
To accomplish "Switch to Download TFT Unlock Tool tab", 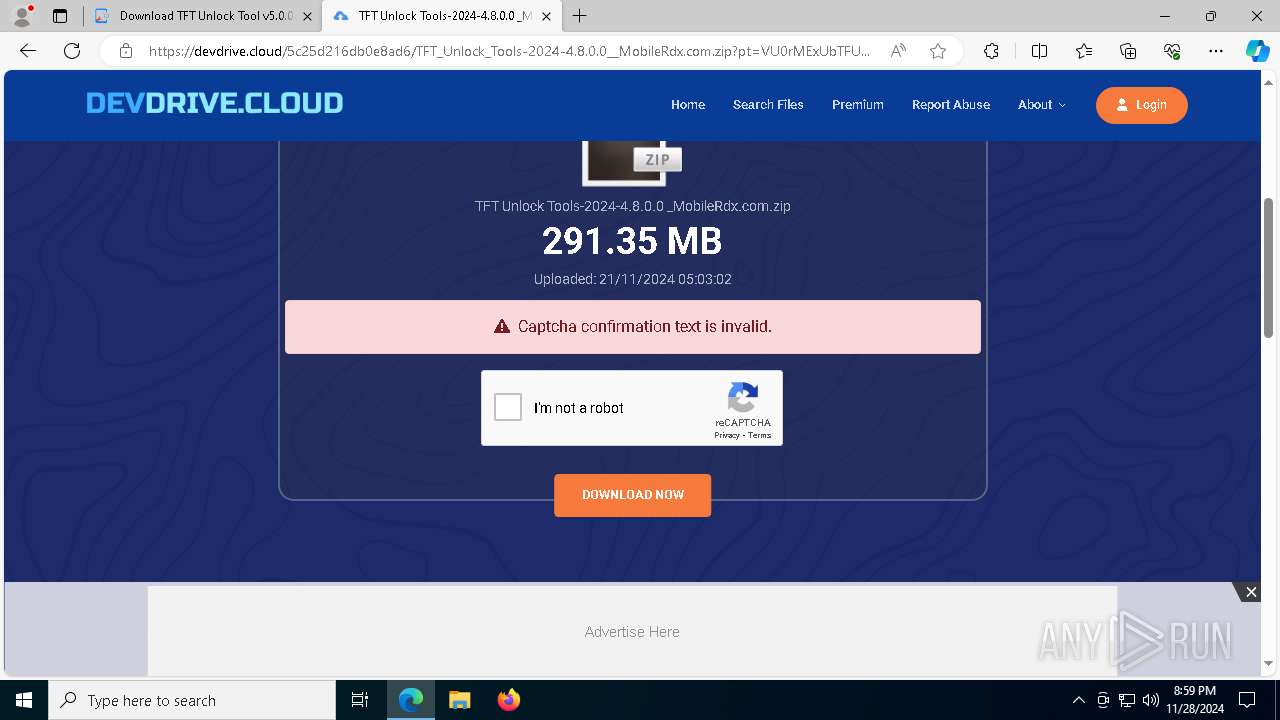I will (x=195, y=16).
